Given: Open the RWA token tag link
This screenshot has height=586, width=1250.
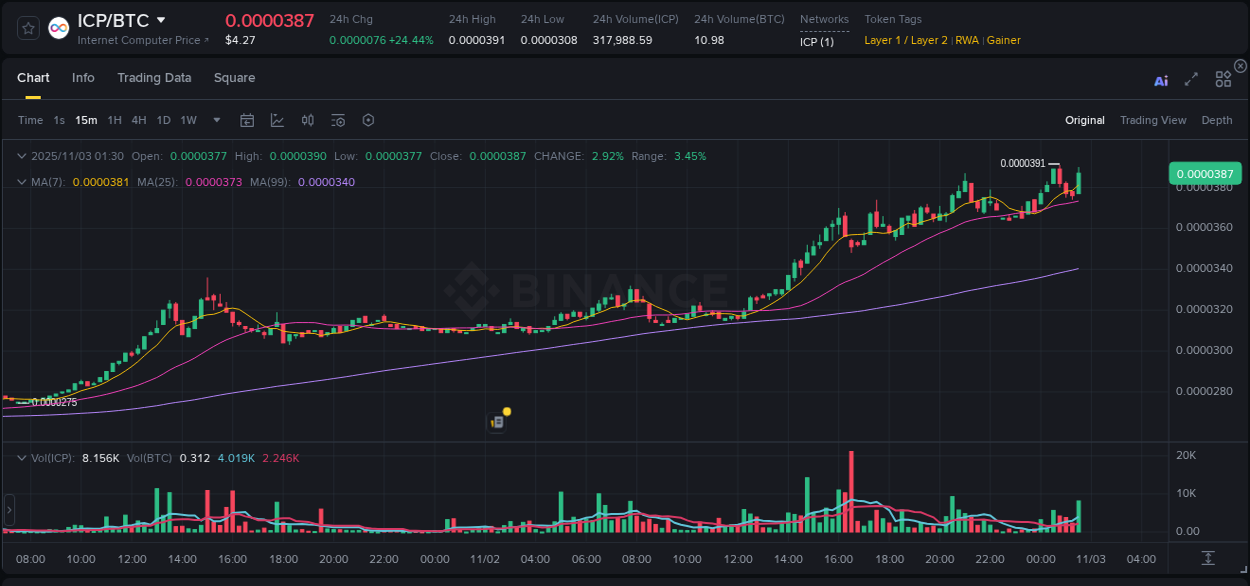Looking at the screenshot, I should click(x=966, y=40).
